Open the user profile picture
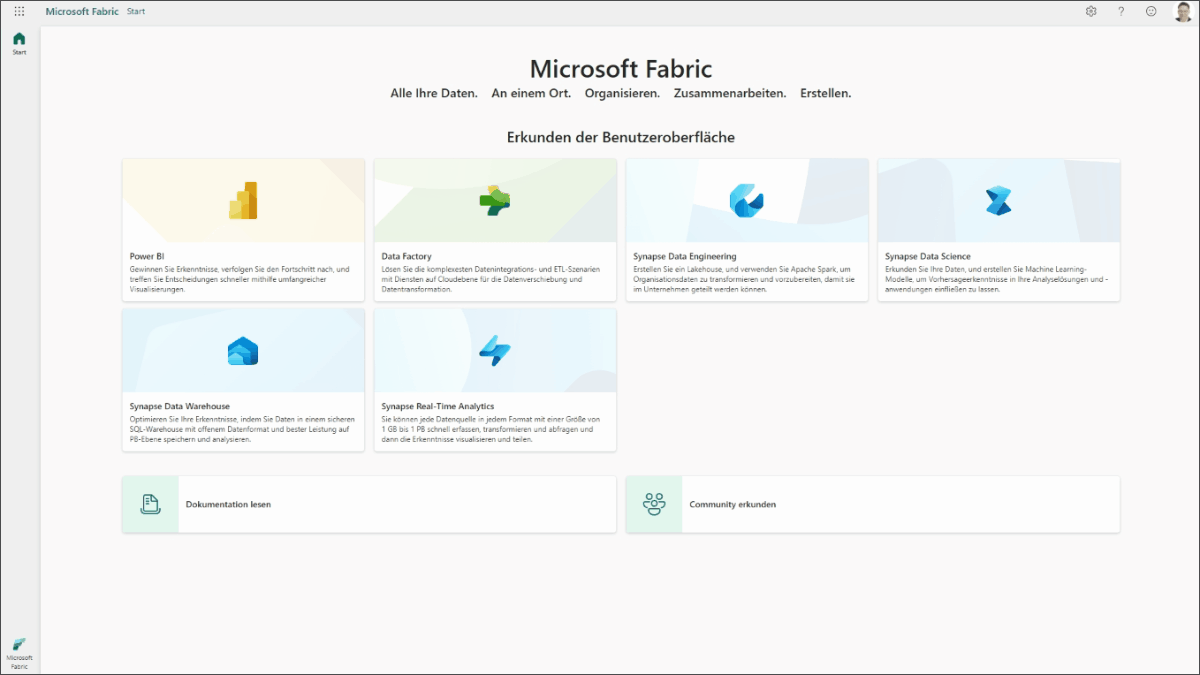The width and height of the screenshot is (1200, 675). point(1182,11)
